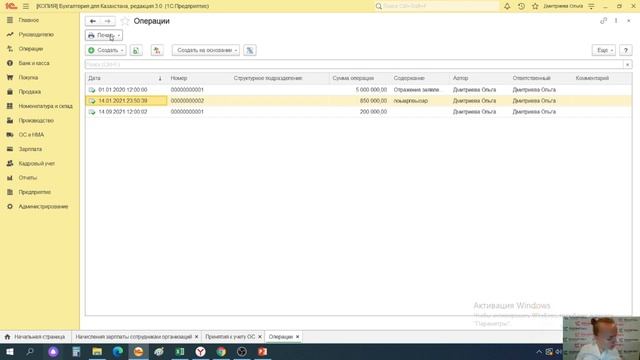640x360 pixels.
Task: Go forward with the right arrow
Action: pyautogui.click(x=107, y=21)
